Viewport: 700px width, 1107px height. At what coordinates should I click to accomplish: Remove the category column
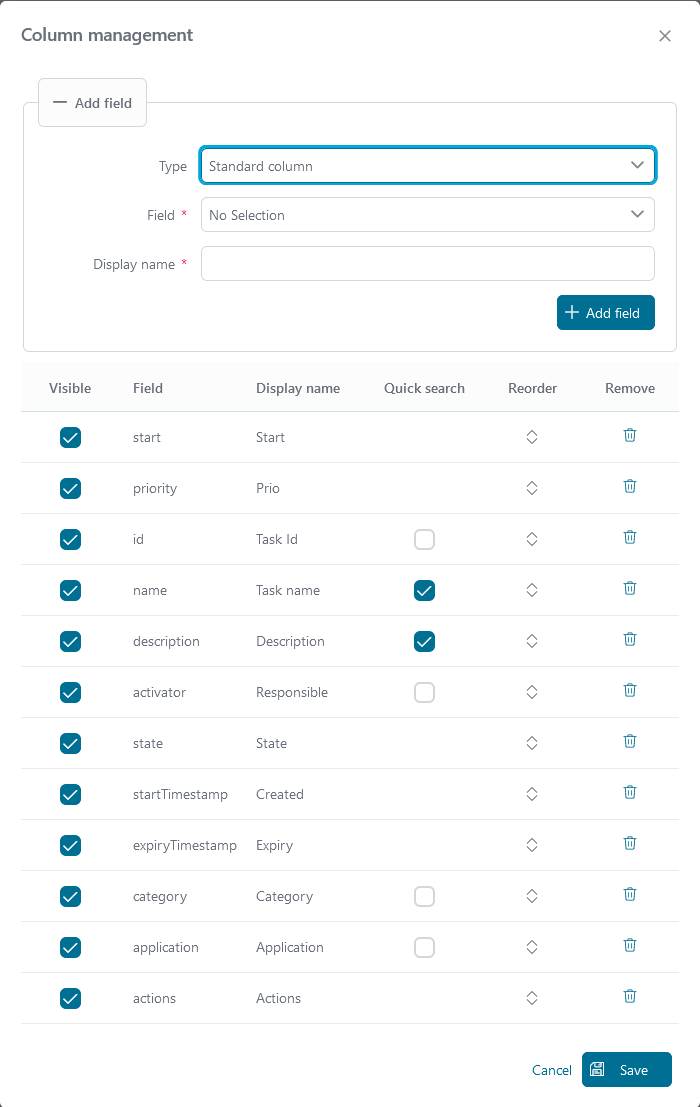point(630,894)
